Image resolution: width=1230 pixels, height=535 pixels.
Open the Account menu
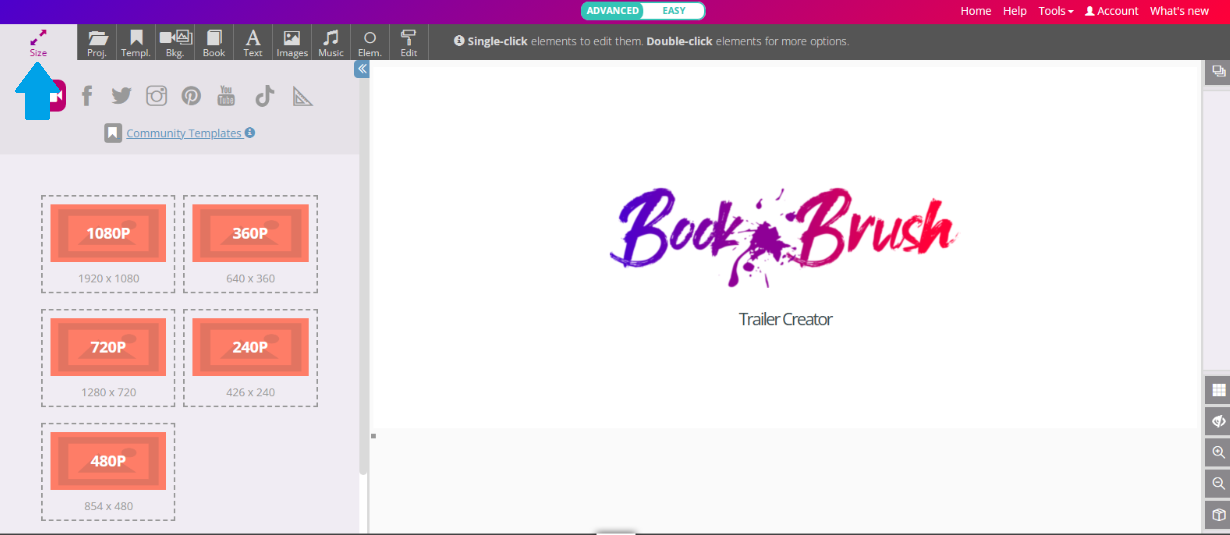tap(1111, 11)
